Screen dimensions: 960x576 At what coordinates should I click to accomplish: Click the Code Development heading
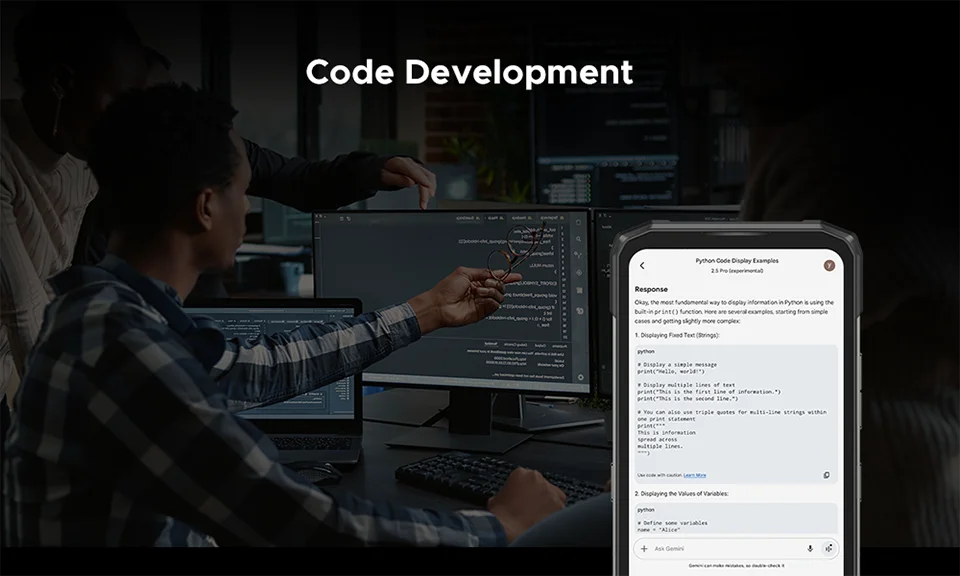[x=469, y=72]
